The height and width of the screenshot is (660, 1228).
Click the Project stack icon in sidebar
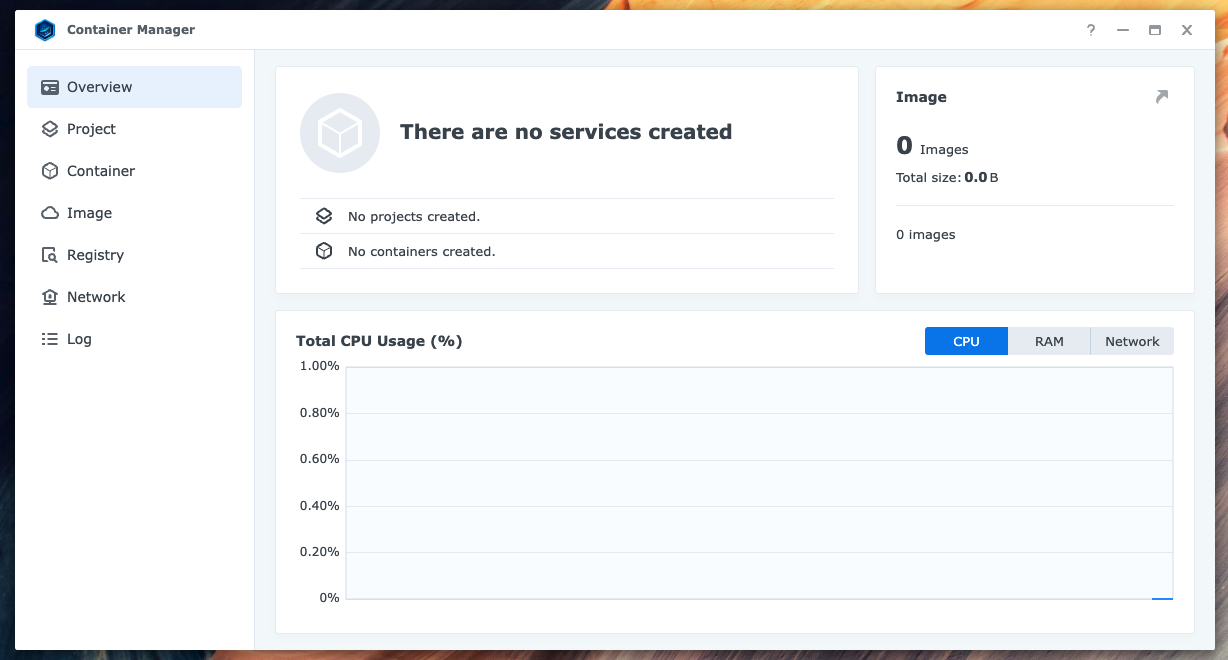pyautogui.click(x=49, y=129)
